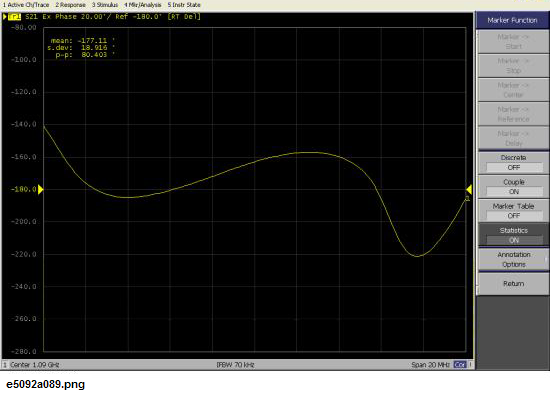Click Marker -> Start softkey
Screen dimensions: 550x393
[513, 42]
